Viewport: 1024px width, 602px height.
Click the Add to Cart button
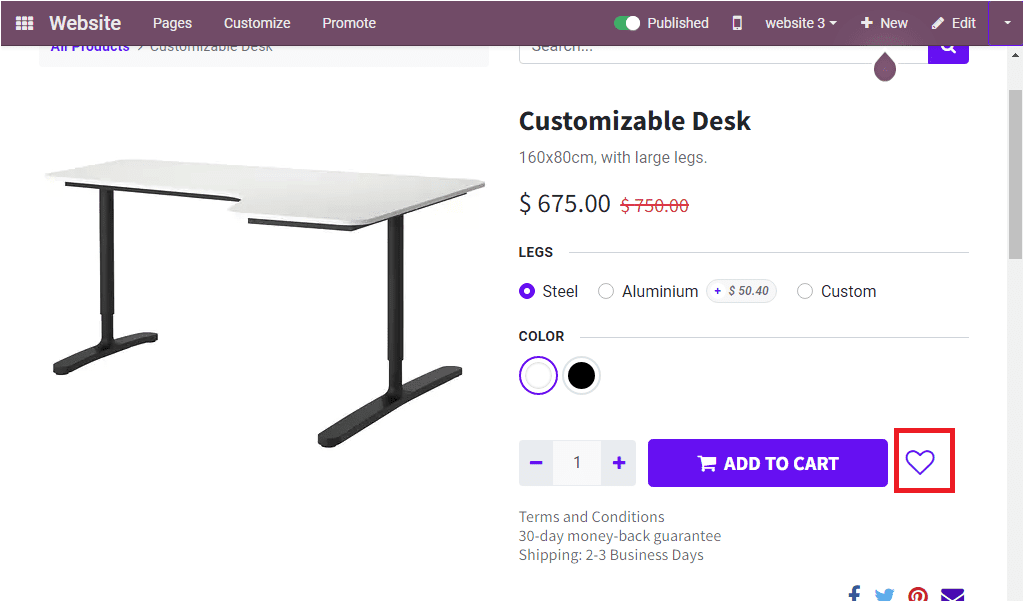click(767, 463)
